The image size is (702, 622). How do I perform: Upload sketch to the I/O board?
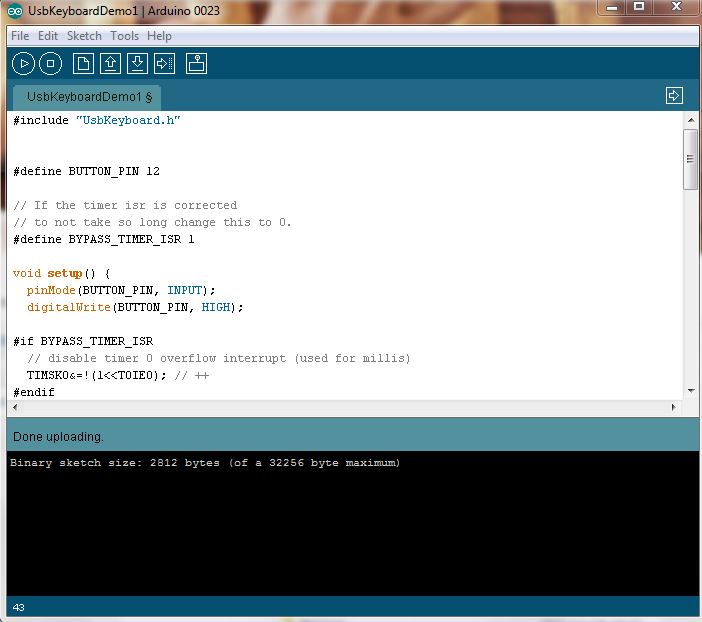click(164, 64)
